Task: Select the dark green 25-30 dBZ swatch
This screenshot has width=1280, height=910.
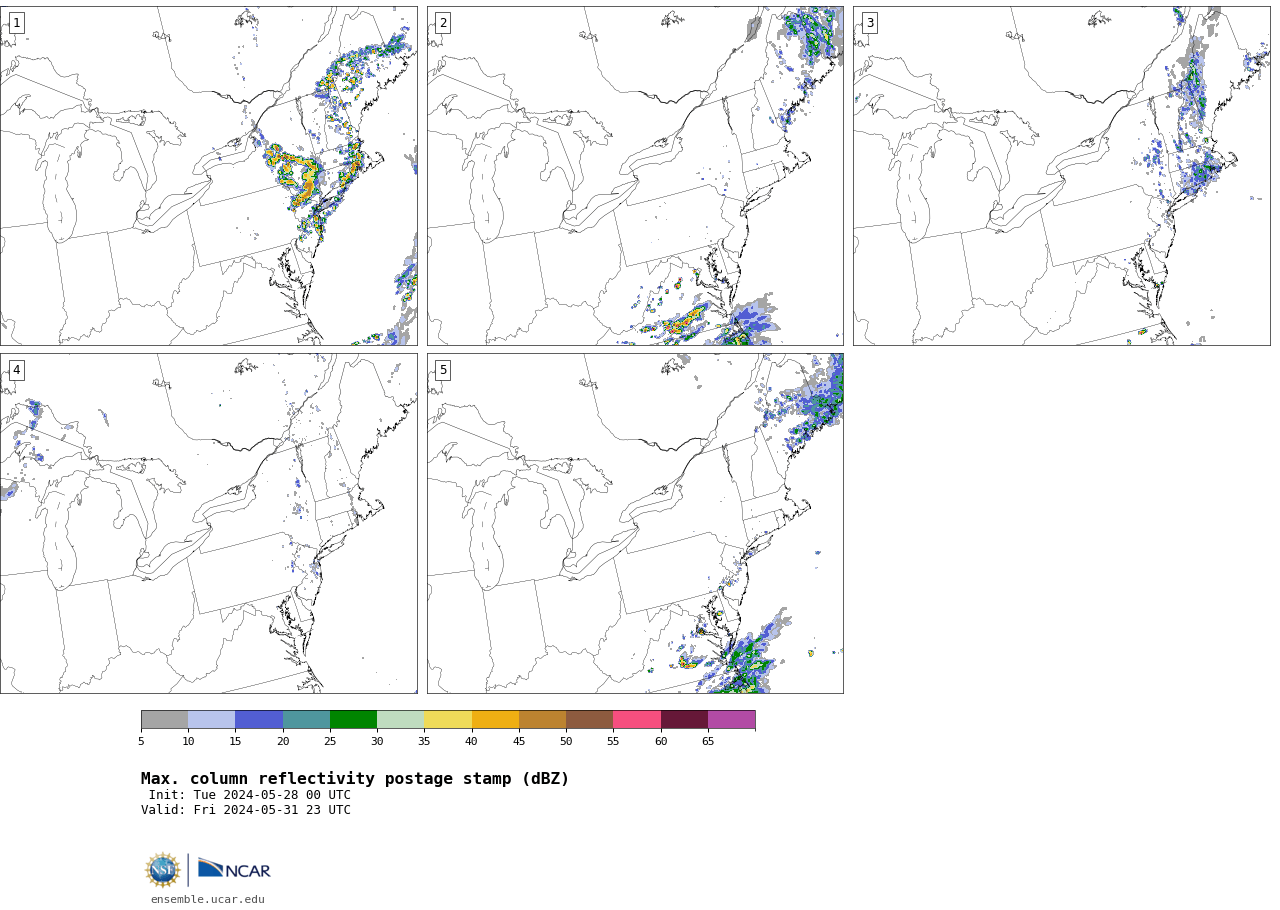Action: (x=353, y=720)
